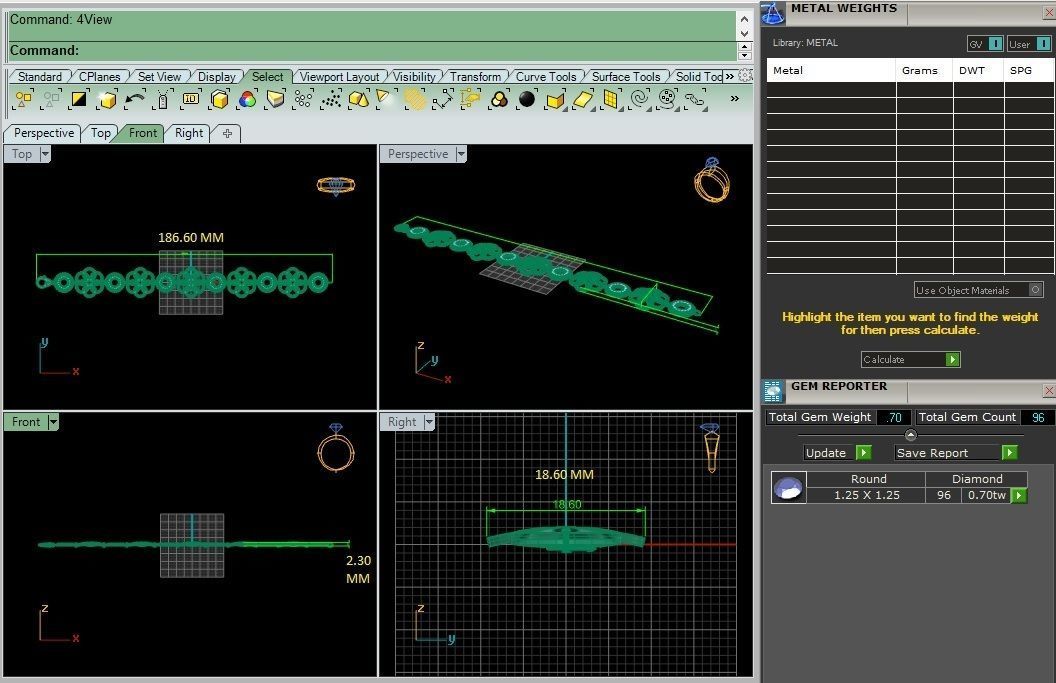Screen dimensions: 1056x683
Task: Click the Gem Reporter slider handle
Action: 911,435
